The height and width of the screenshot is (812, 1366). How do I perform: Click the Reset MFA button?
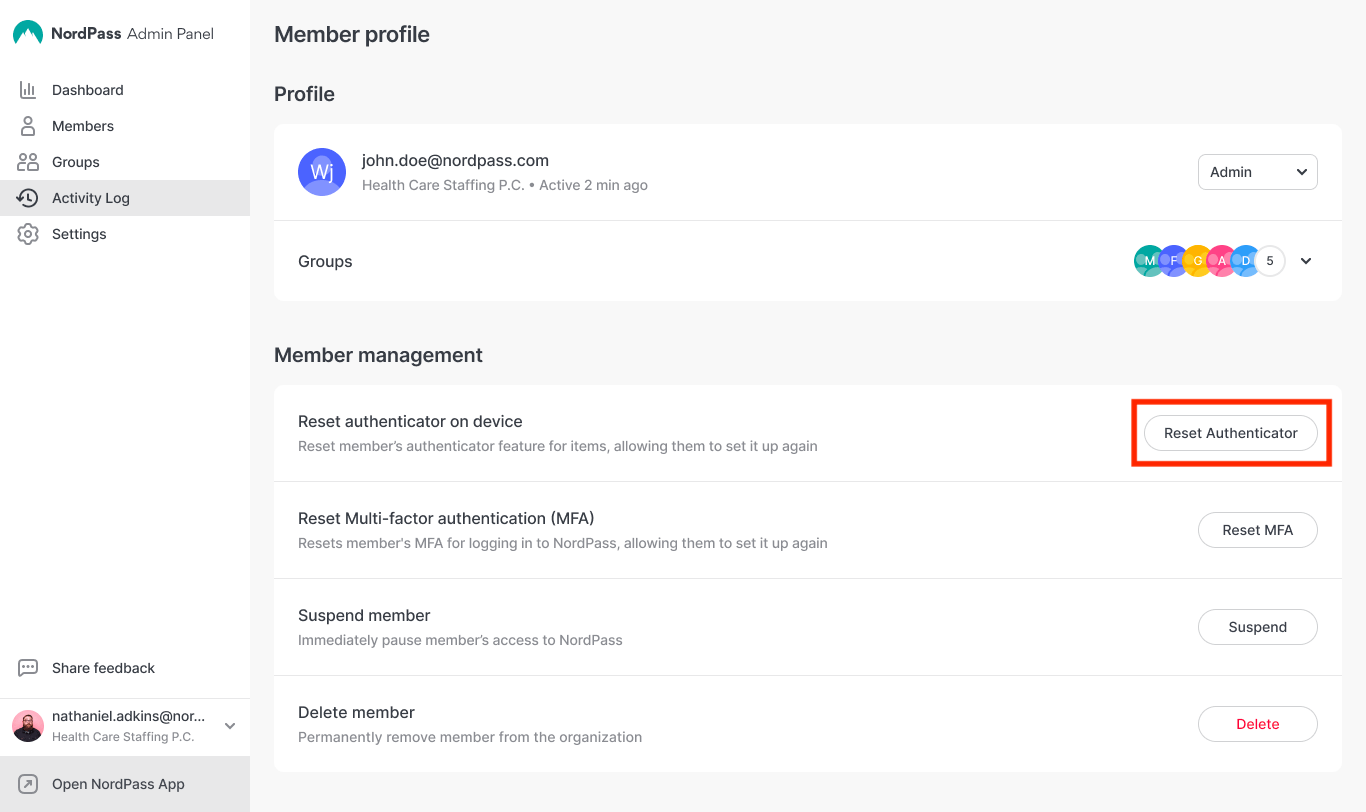pyautogui.click(x=1257, y=530)
